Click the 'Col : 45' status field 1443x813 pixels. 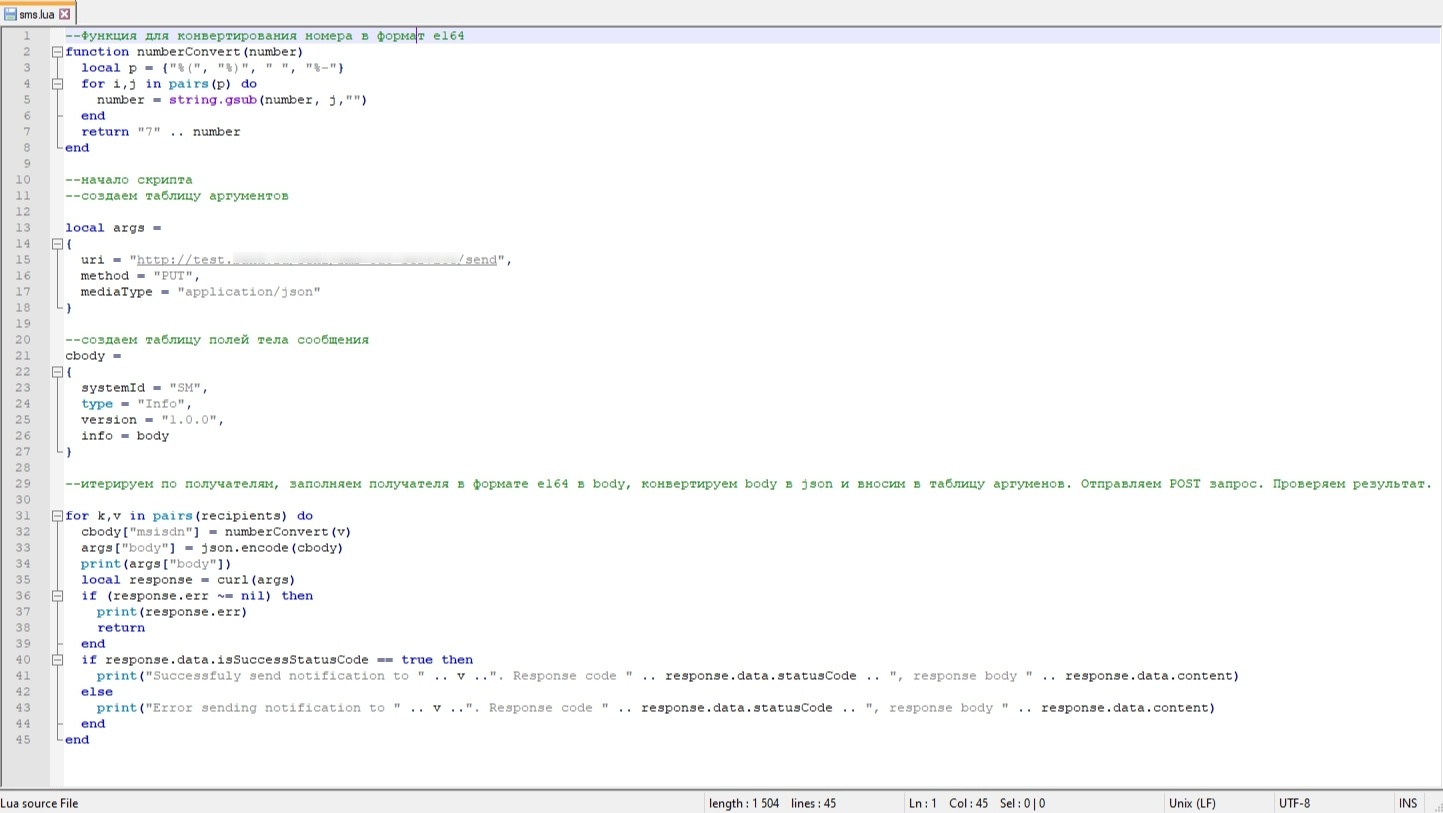(x=968, y=803)
